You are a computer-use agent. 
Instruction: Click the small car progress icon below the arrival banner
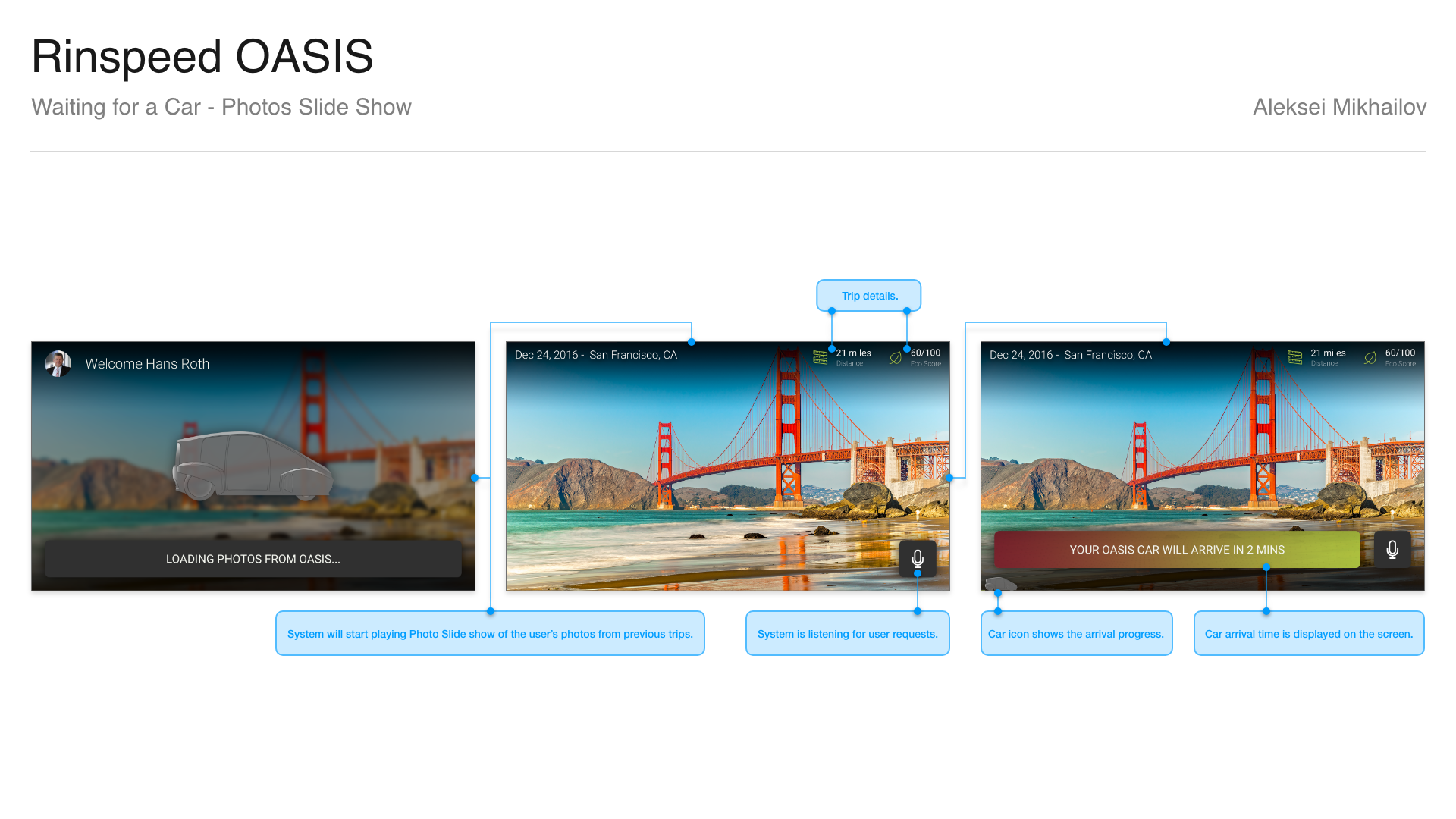click(x=1000, y=584)
